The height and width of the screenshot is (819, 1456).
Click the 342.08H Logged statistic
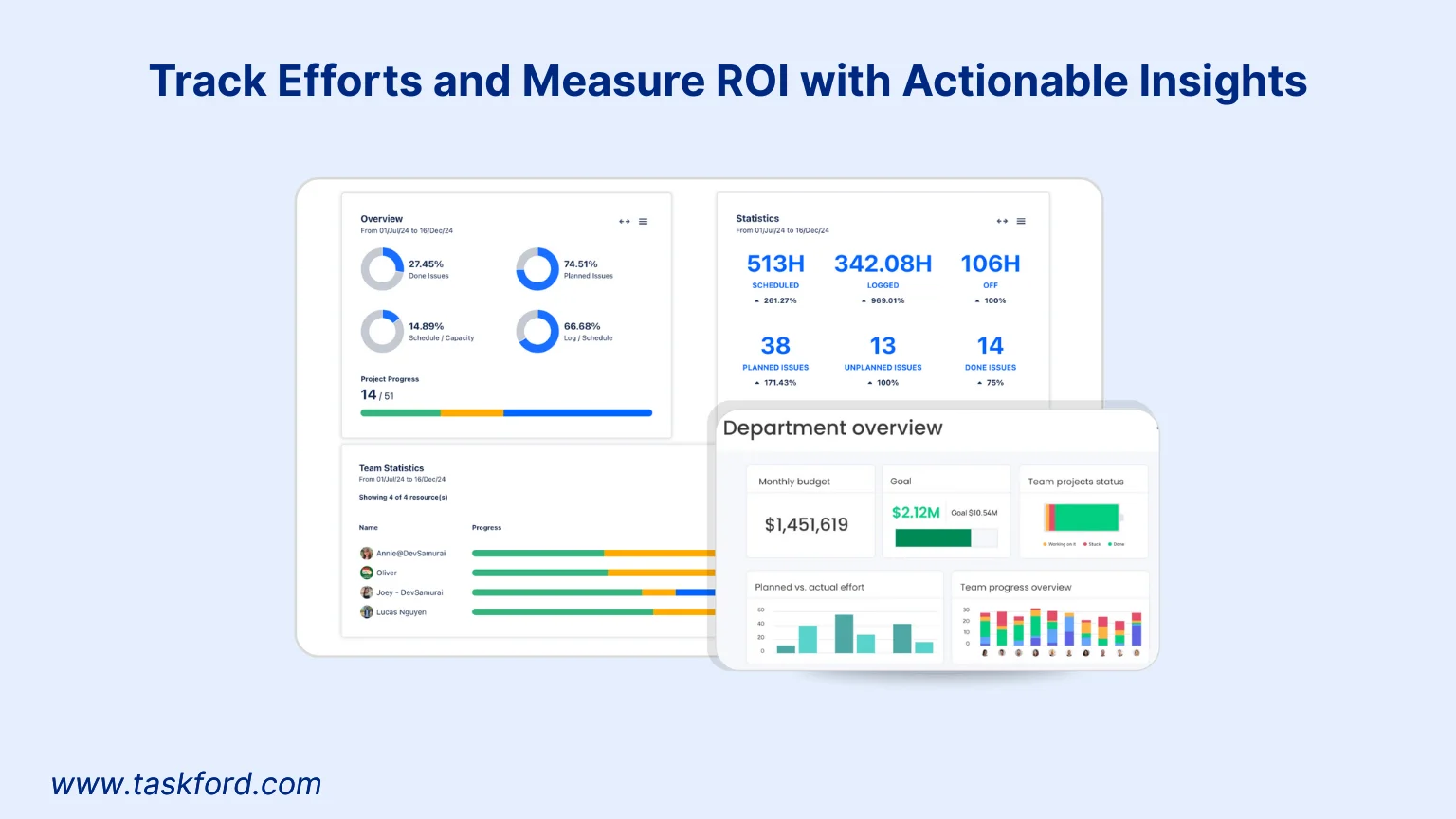click(x=883, y=264)
